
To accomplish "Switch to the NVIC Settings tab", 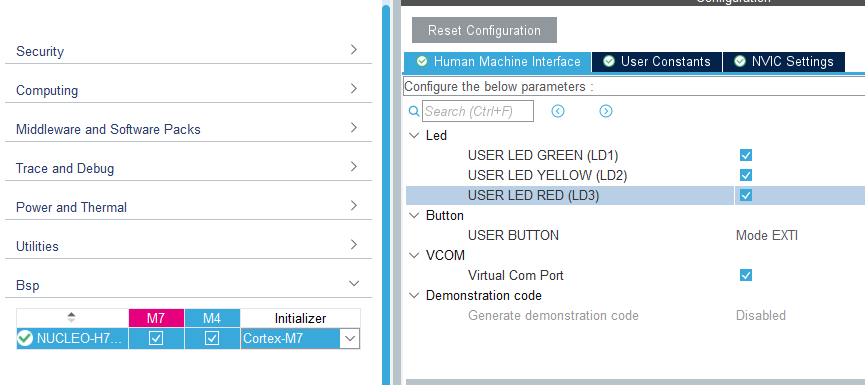I will pyautogui.click(x=784, y=62).
